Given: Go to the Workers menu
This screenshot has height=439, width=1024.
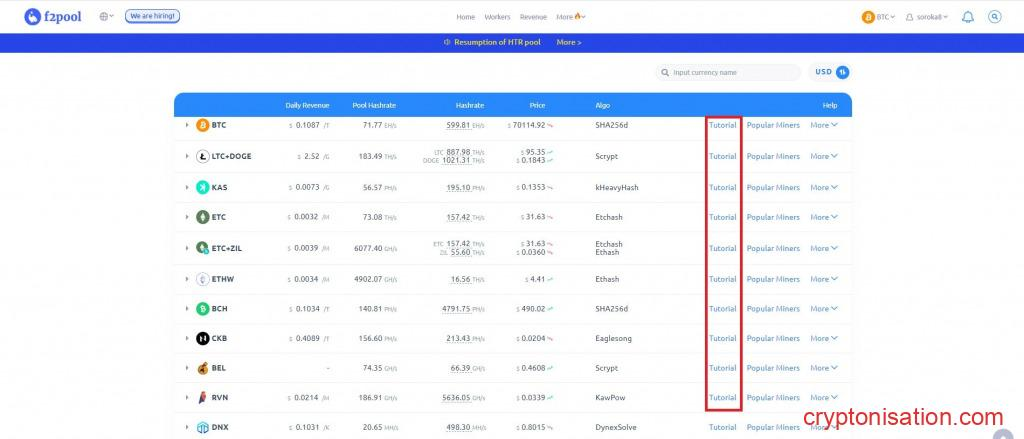Looking at the screenshot, I should pyautogui.click(x=497, y=17).
